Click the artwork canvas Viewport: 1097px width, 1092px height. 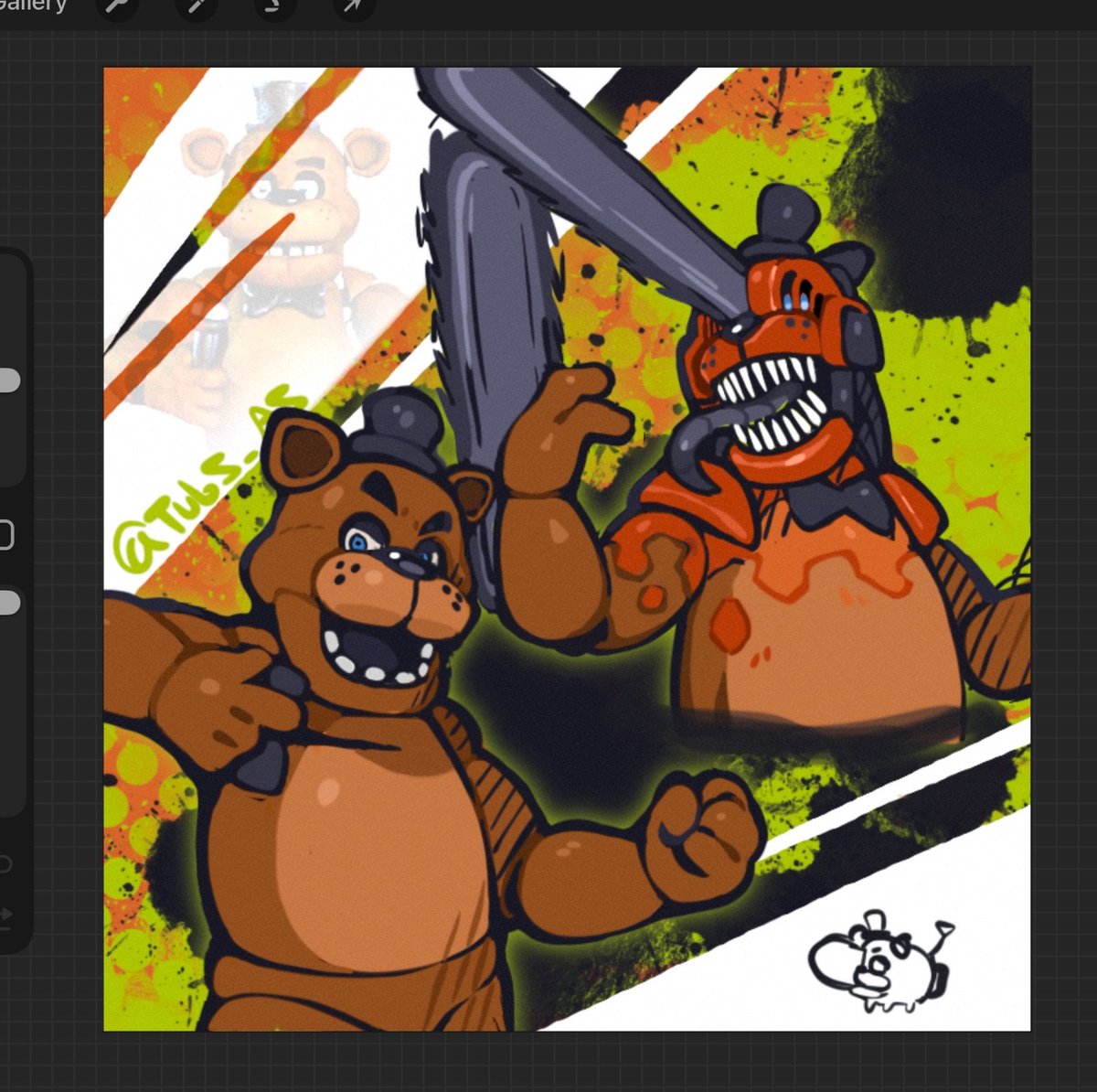tap(567, 549)
